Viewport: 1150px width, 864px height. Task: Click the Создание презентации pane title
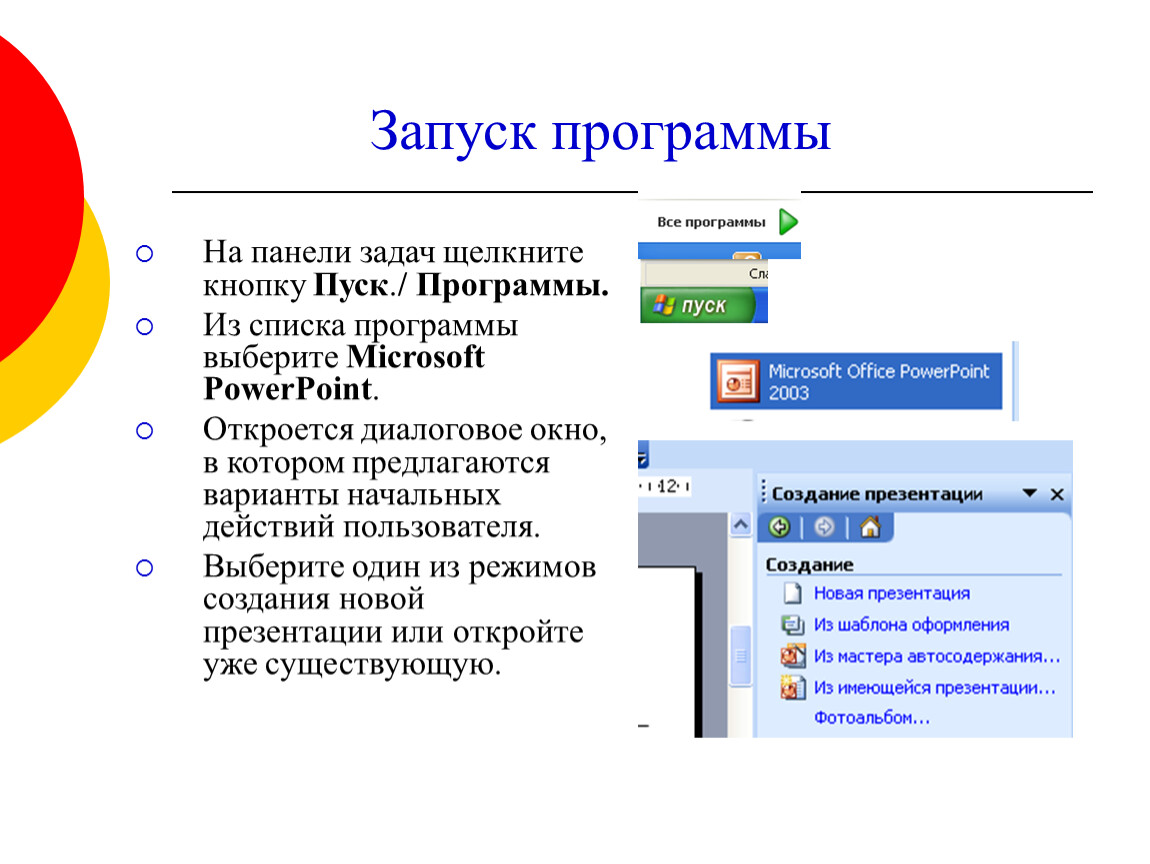877,494
